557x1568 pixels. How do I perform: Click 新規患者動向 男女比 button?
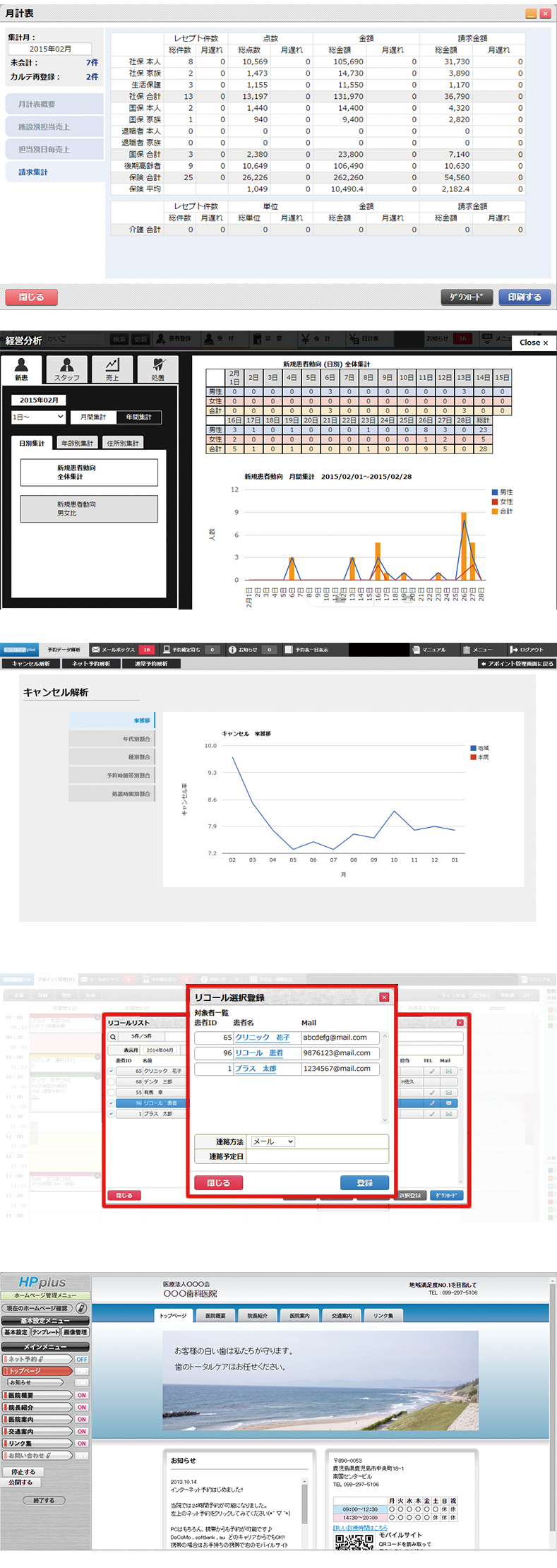(89, 509)
